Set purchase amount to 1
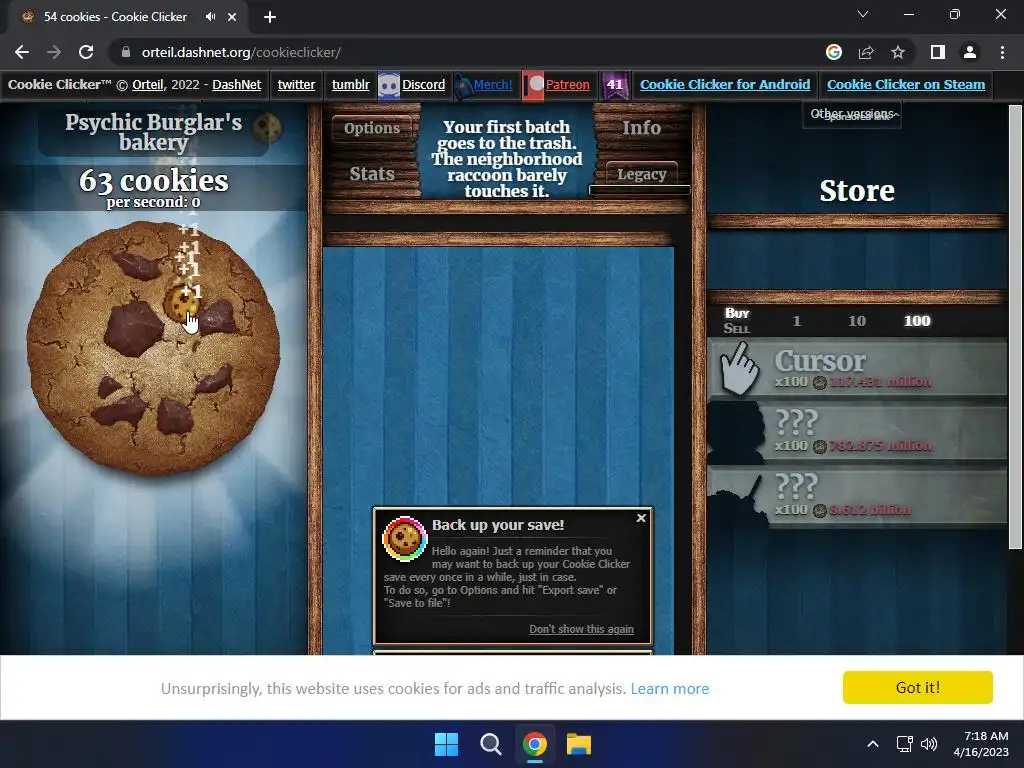Screen dimensions: 1024x768 coord(796,321)
